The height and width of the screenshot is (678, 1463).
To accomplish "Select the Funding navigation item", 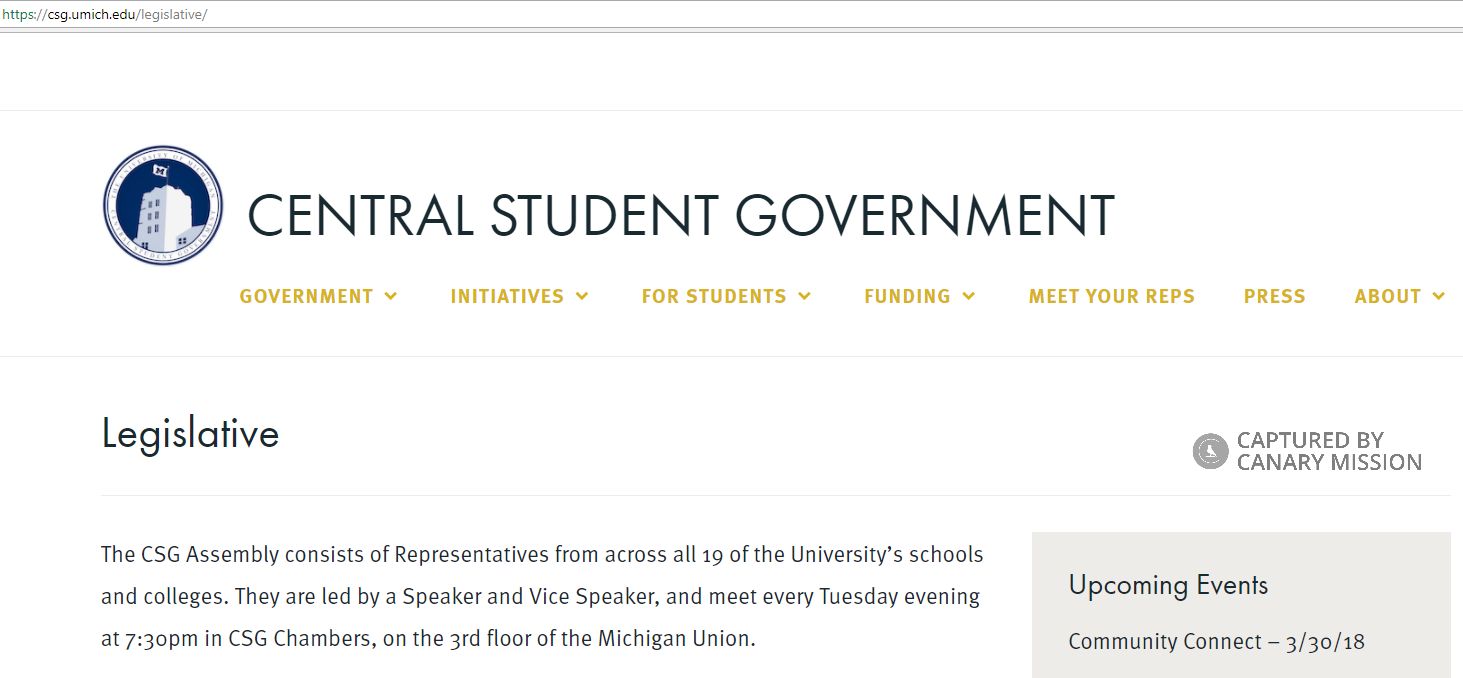I will click(907, 296).
